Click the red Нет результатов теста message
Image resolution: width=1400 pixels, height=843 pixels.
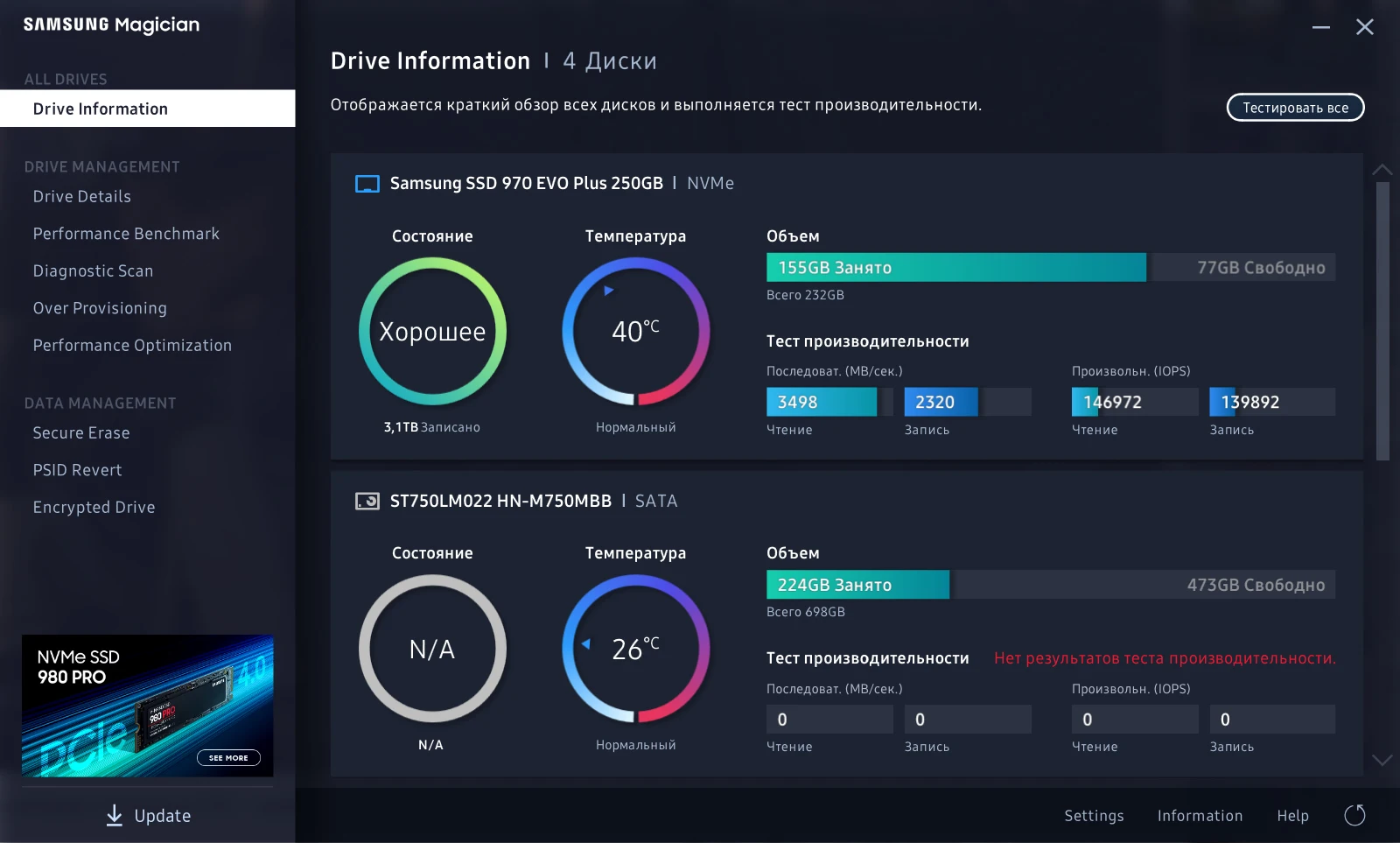coord(1165,658)
